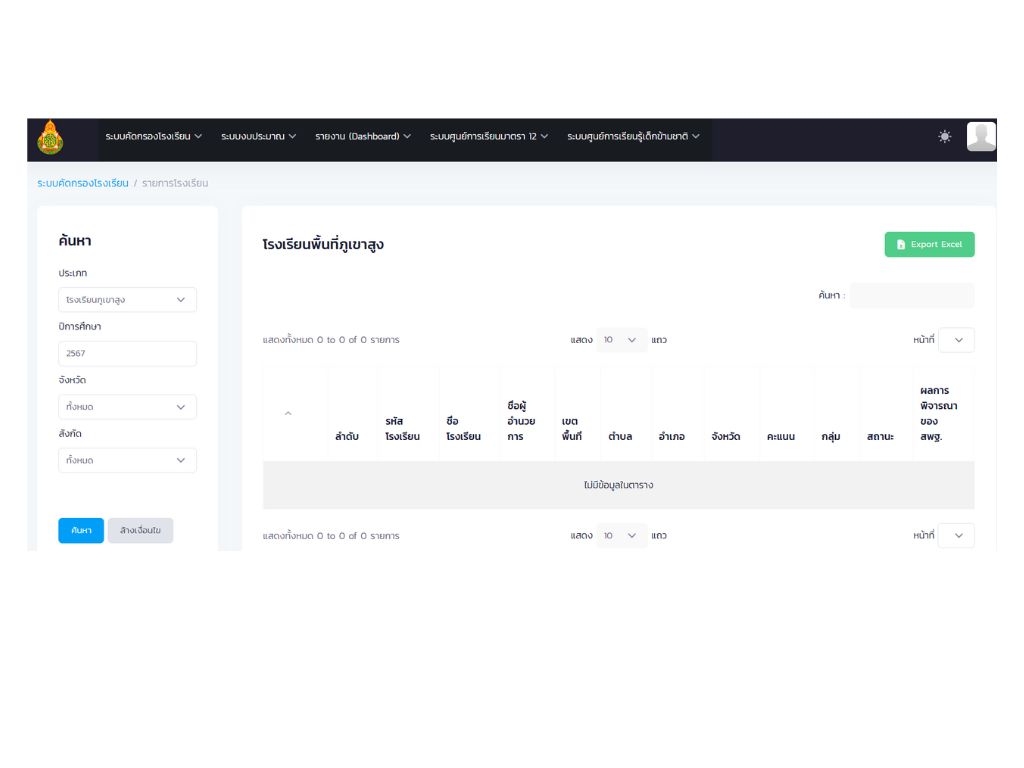This screenshot has height=768, width=1024.
Task: Toggle the light/dark theme sun icon
Action: (944, 137)
